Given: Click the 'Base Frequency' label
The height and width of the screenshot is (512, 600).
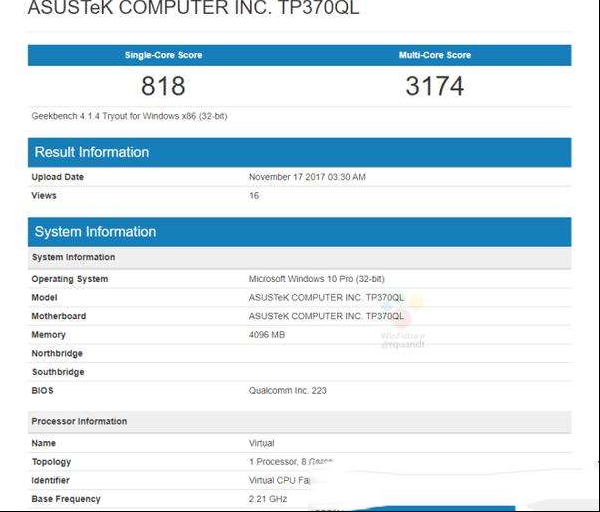Looking at the screenshot, I should pos(66,499).
